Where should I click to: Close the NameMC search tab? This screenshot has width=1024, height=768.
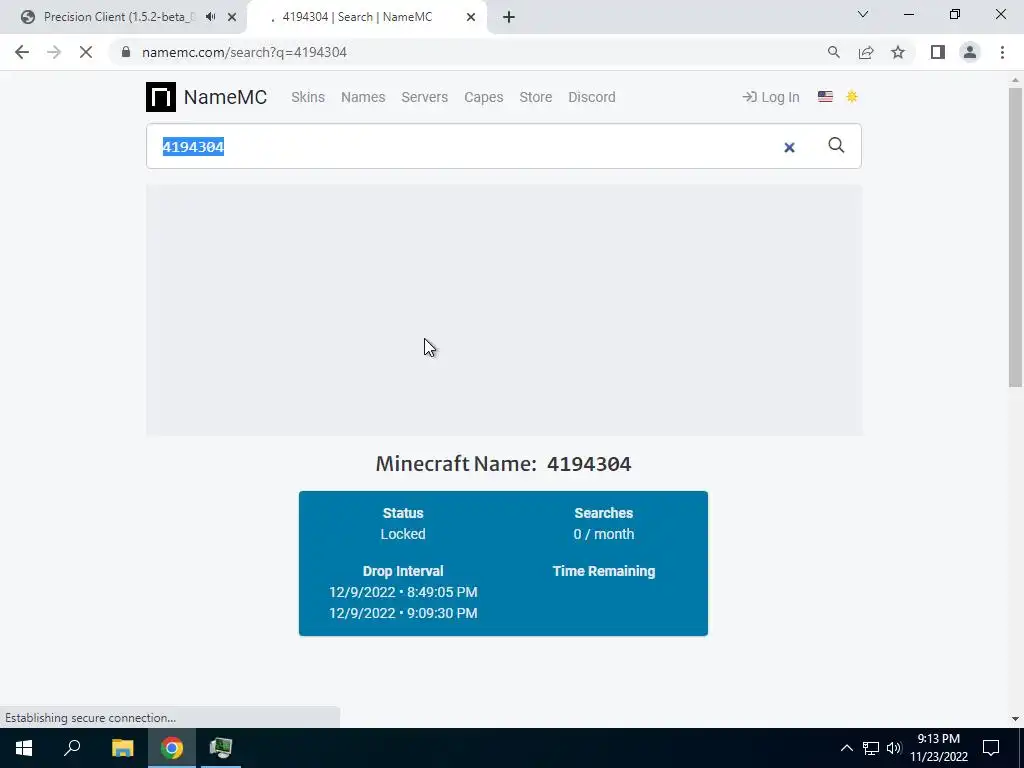click(471, 17)
